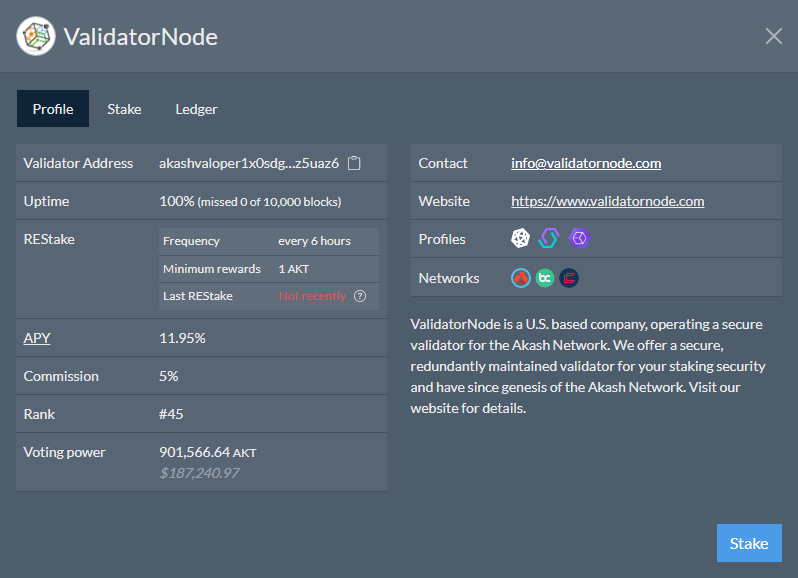
Task: Select the dark blue red-logo network icon
Action: pyautogui.click(x=569, y=278)
